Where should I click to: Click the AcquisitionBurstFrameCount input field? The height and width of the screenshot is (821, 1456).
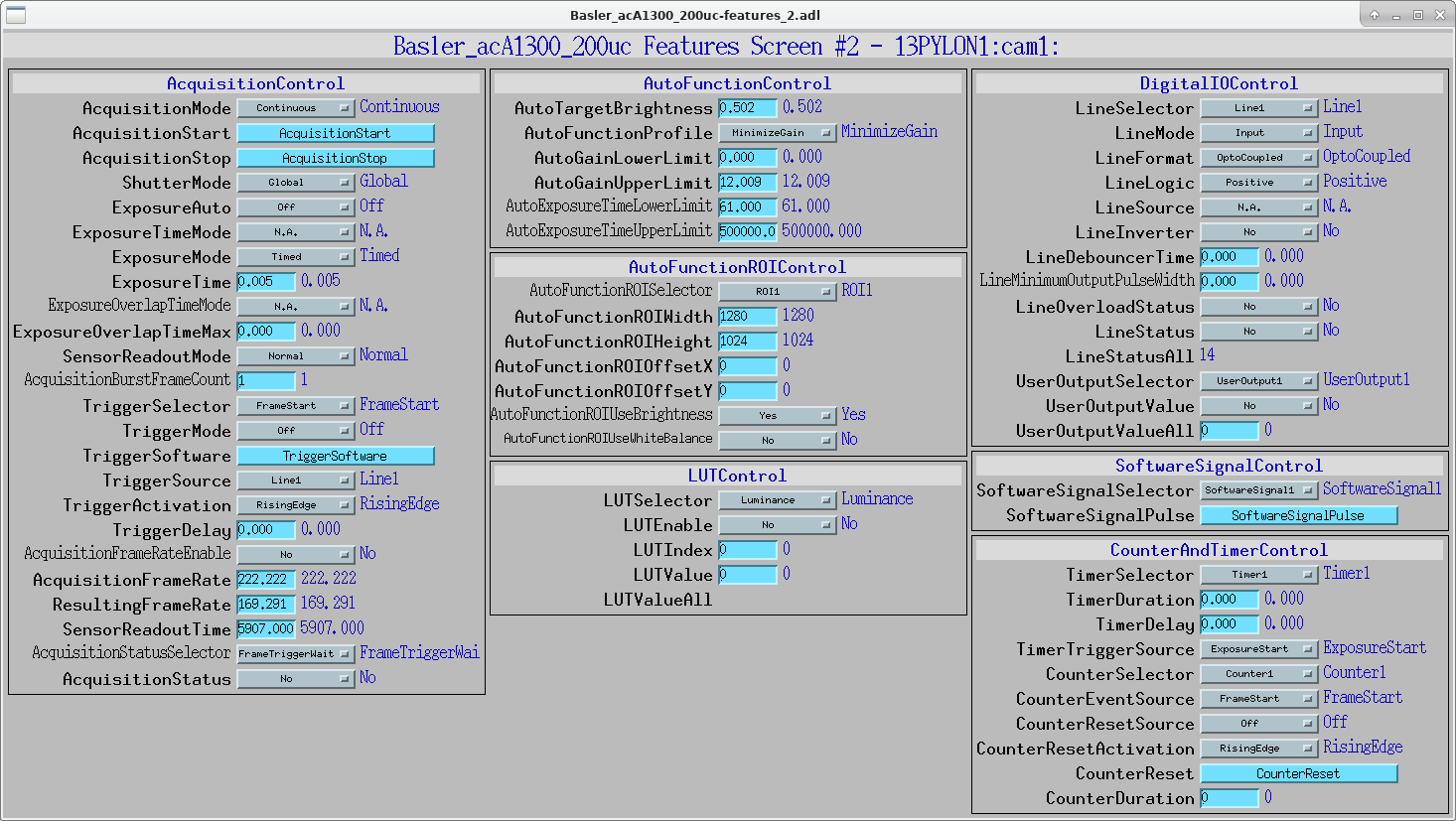[266, 381]
